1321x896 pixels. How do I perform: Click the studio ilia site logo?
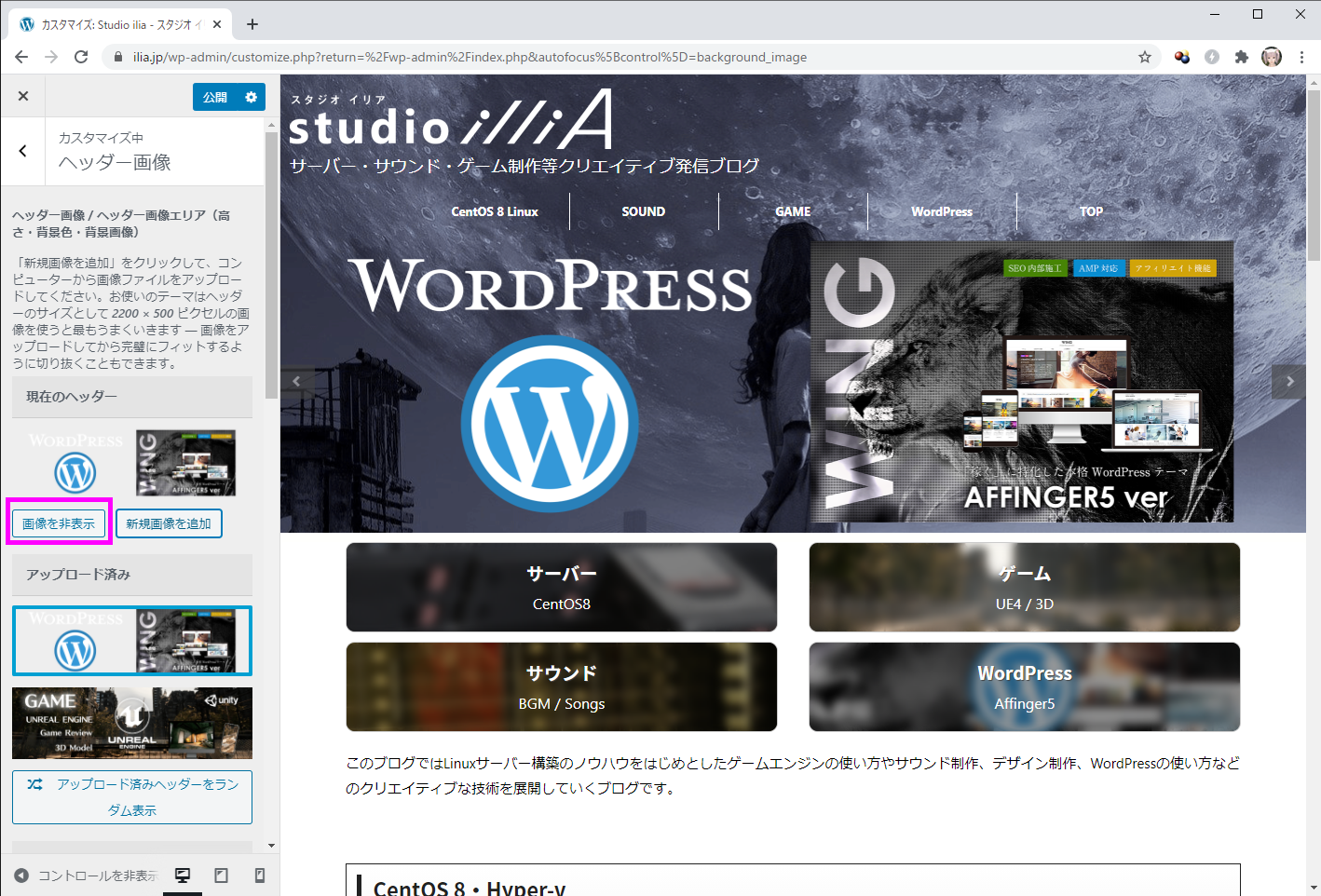coord(451,119)
